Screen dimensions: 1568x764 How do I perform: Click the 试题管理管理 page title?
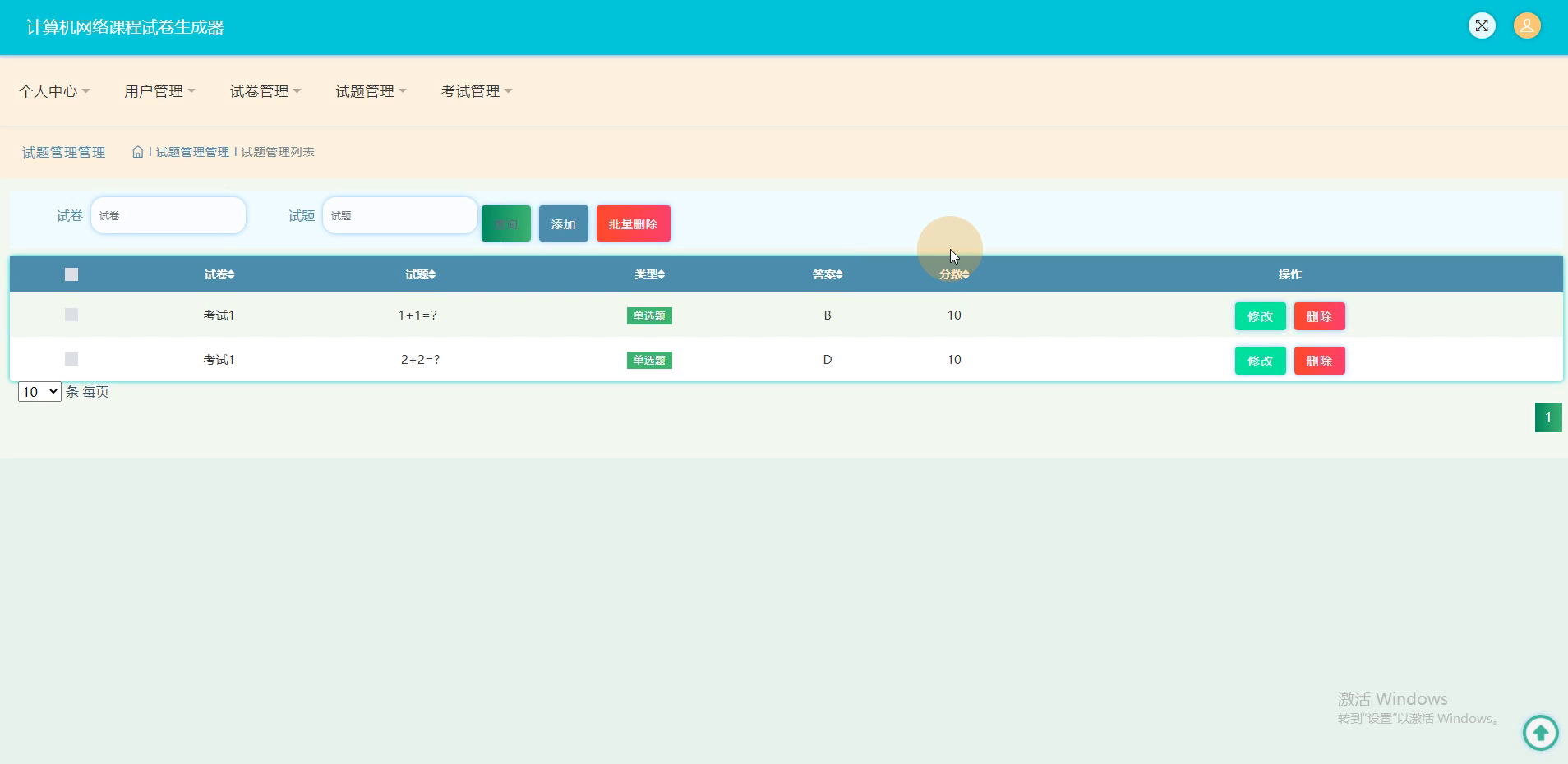[64, 152]
